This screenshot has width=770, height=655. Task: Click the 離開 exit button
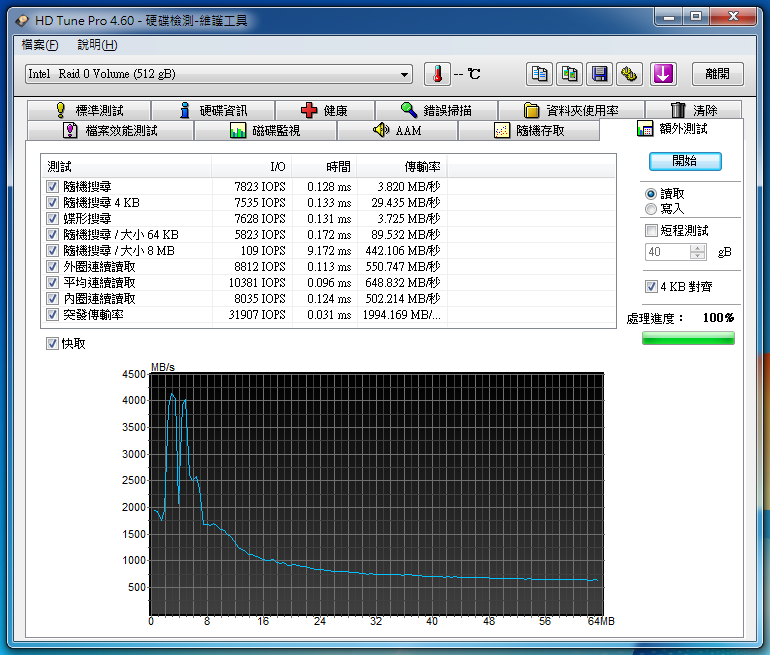click(717, 74)
